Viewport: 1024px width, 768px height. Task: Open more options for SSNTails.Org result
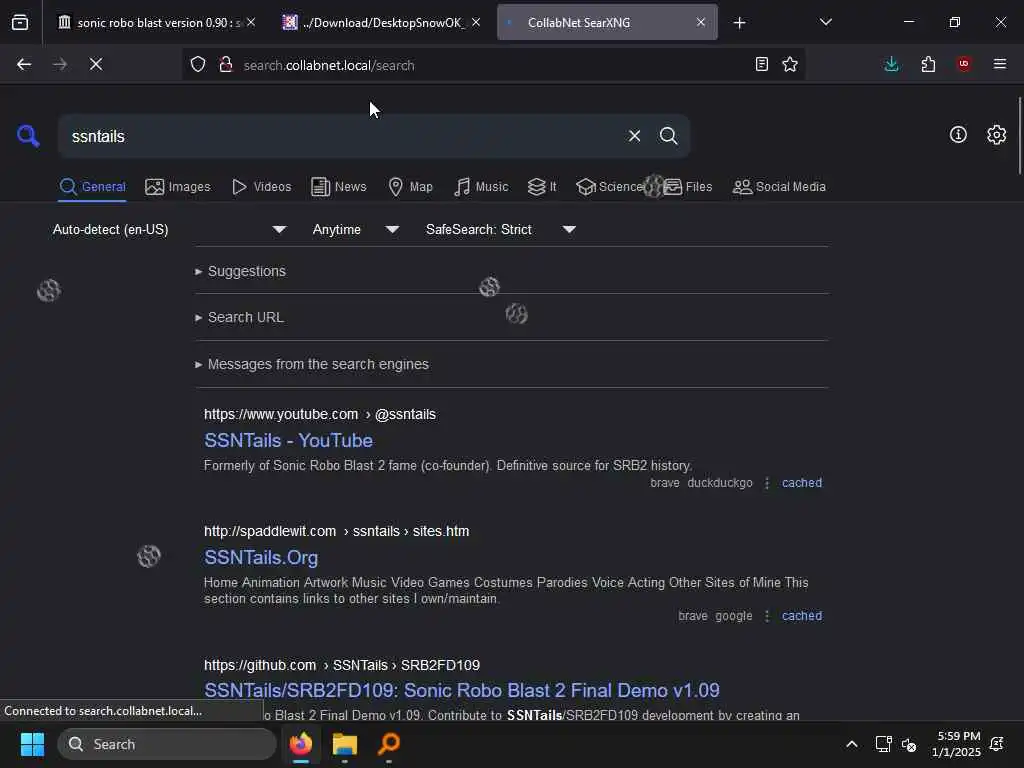pos(767,616)
